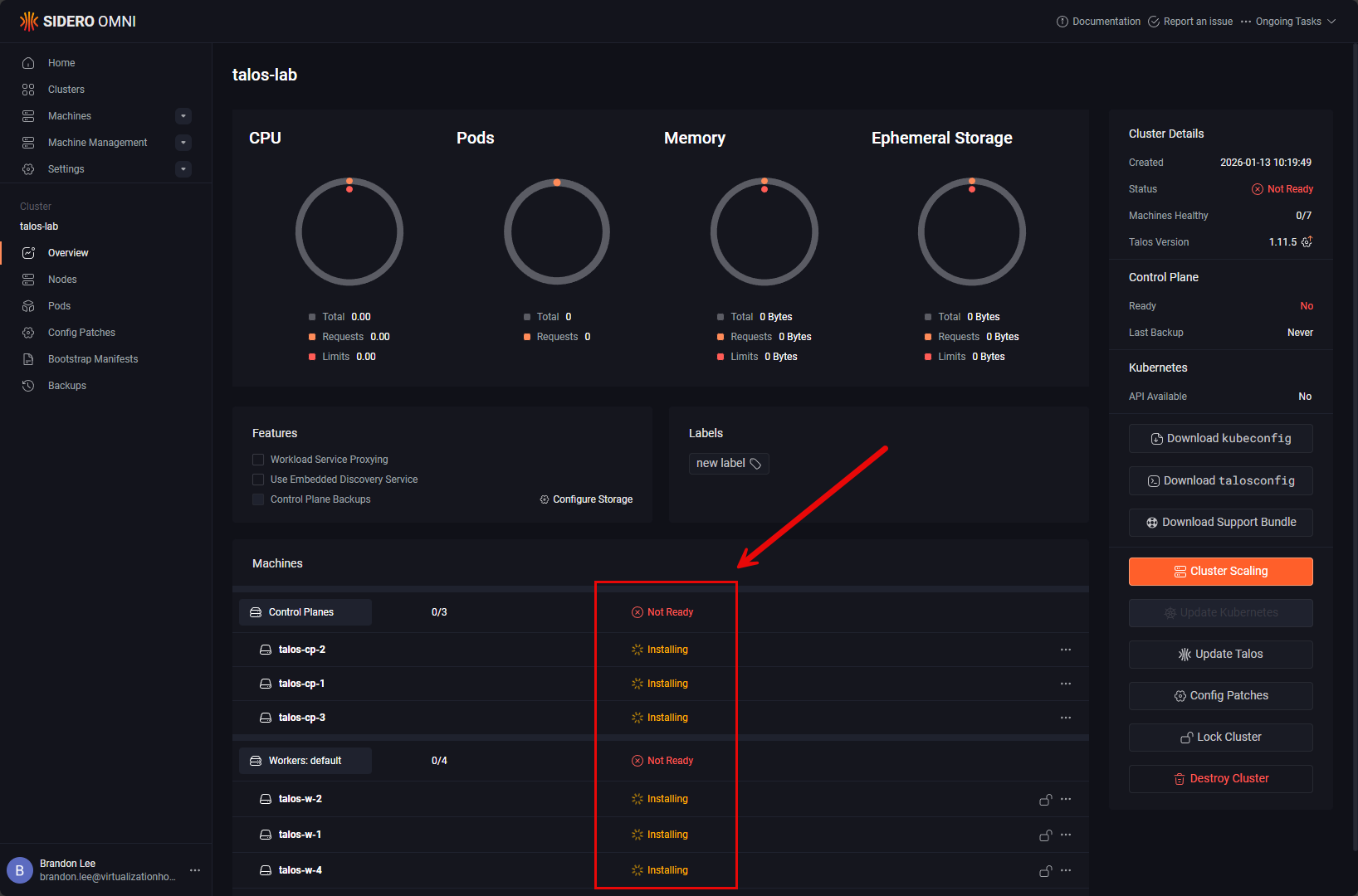Toggle the lock icon for talos-w-2
The width and height of the screenshot is (1358, 896).
tap(1046, 800)
